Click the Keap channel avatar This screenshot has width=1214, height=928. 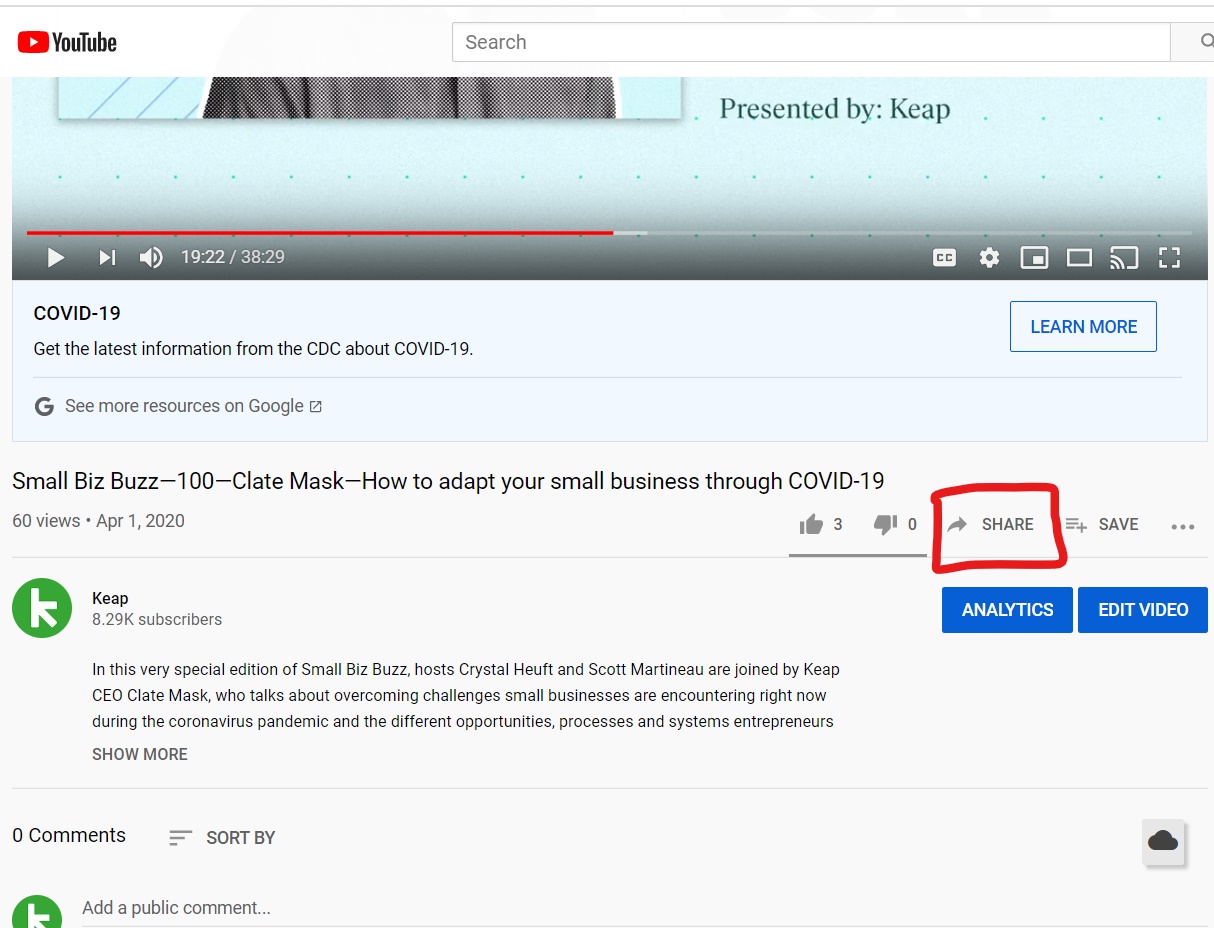click(42, 608)
